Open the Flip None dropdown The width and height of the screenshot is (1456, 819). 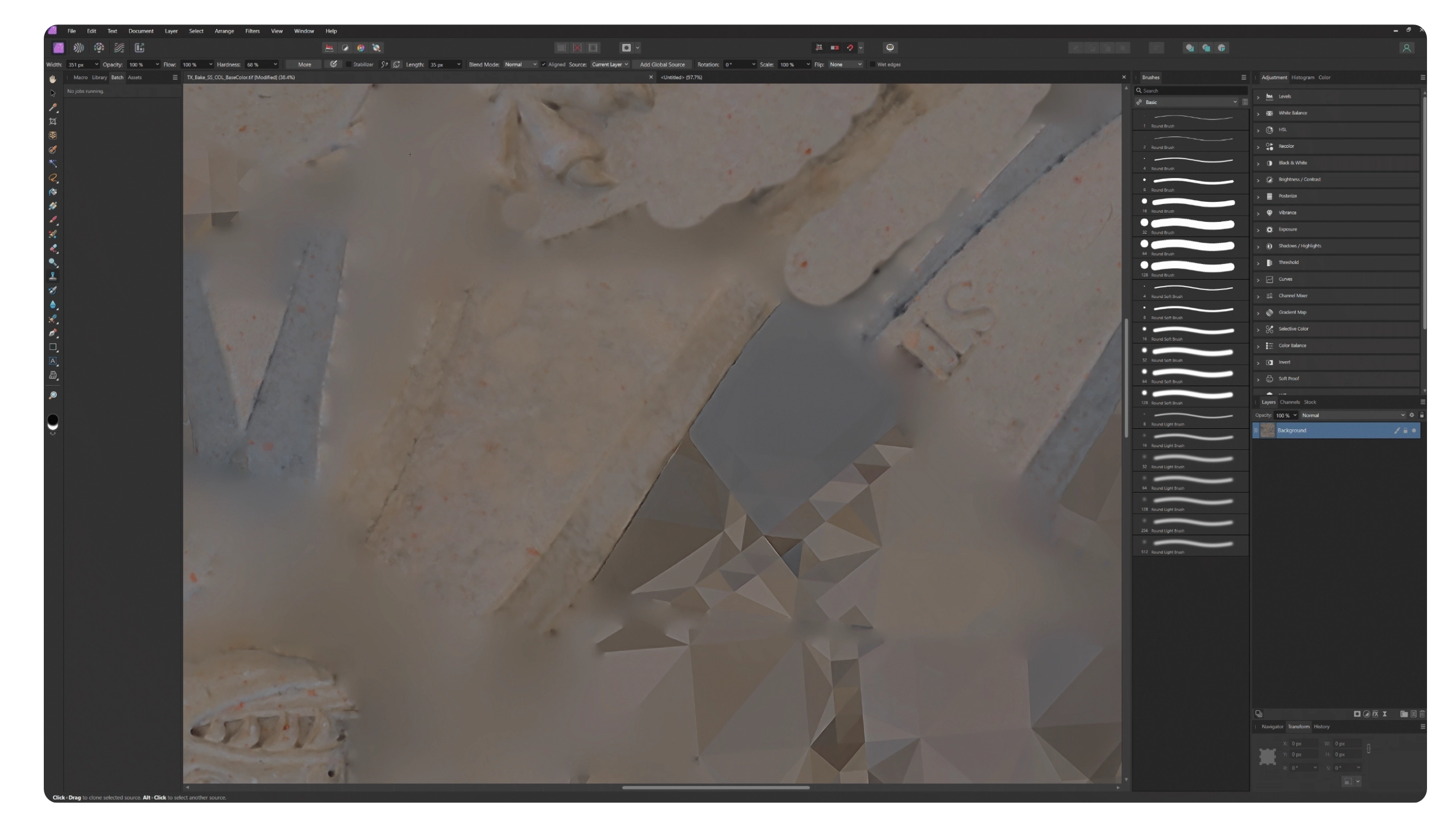click(x=846, y=64)
